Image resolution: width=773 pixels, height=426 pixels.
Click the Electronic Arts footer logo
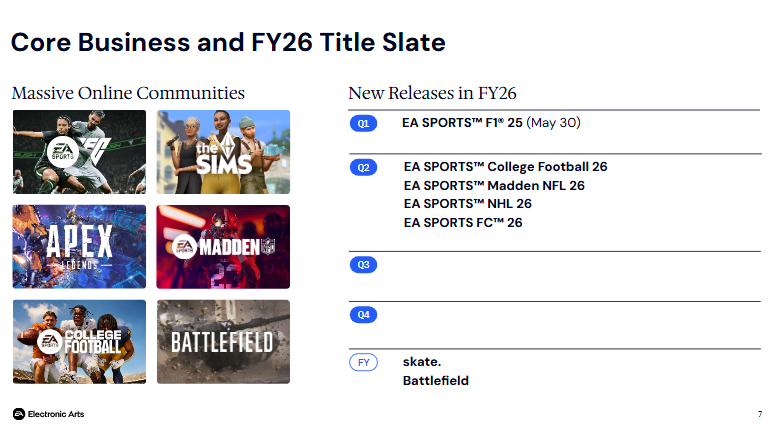tap(48, 414)
